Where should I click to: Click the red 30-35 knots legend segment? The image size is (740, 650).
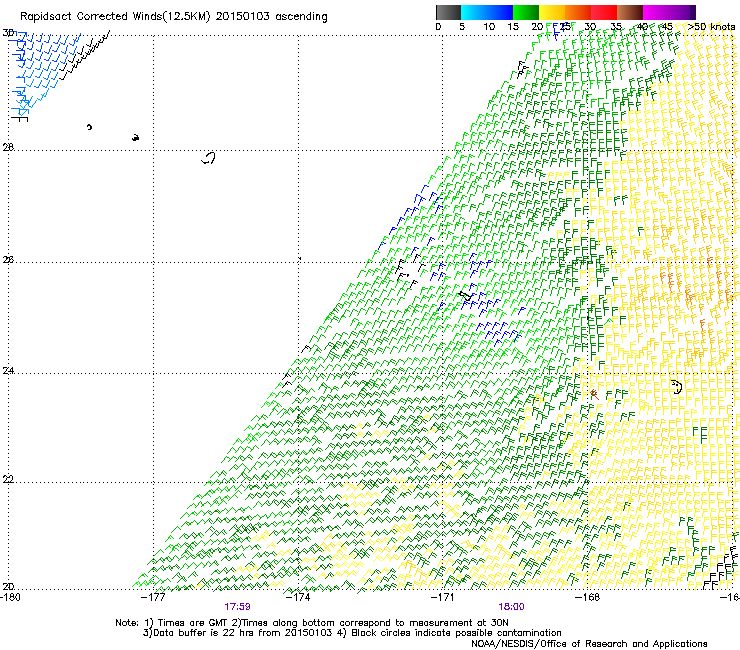click(x=604, y=12)
